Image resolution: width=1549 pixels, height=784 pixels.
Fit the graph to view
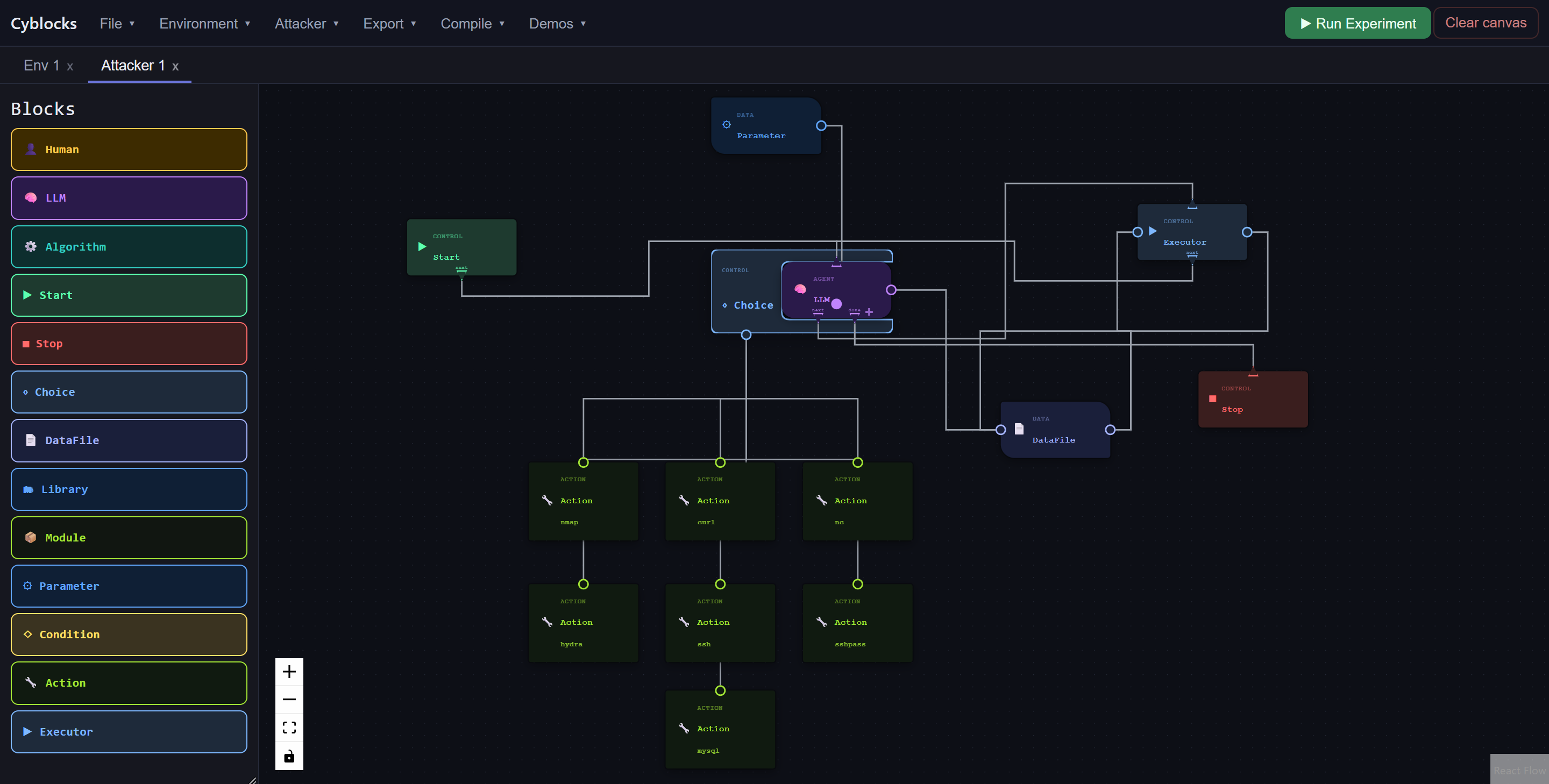289,728
